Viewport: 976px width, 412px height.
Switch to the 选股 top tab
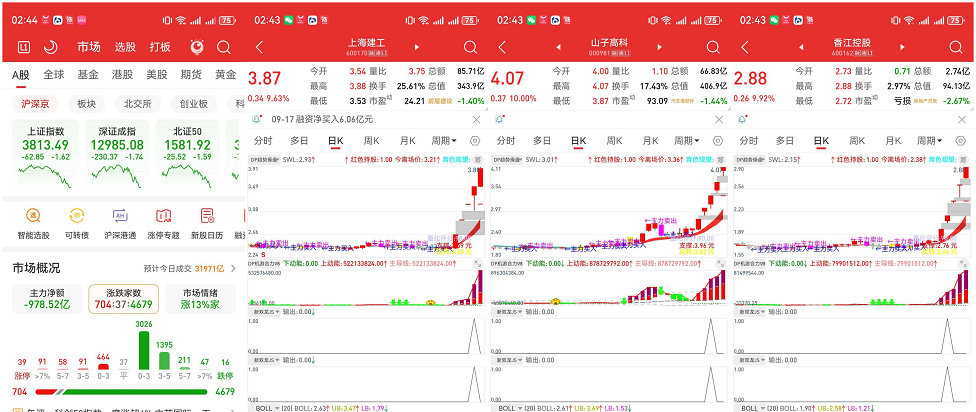(x=124, y=47)
